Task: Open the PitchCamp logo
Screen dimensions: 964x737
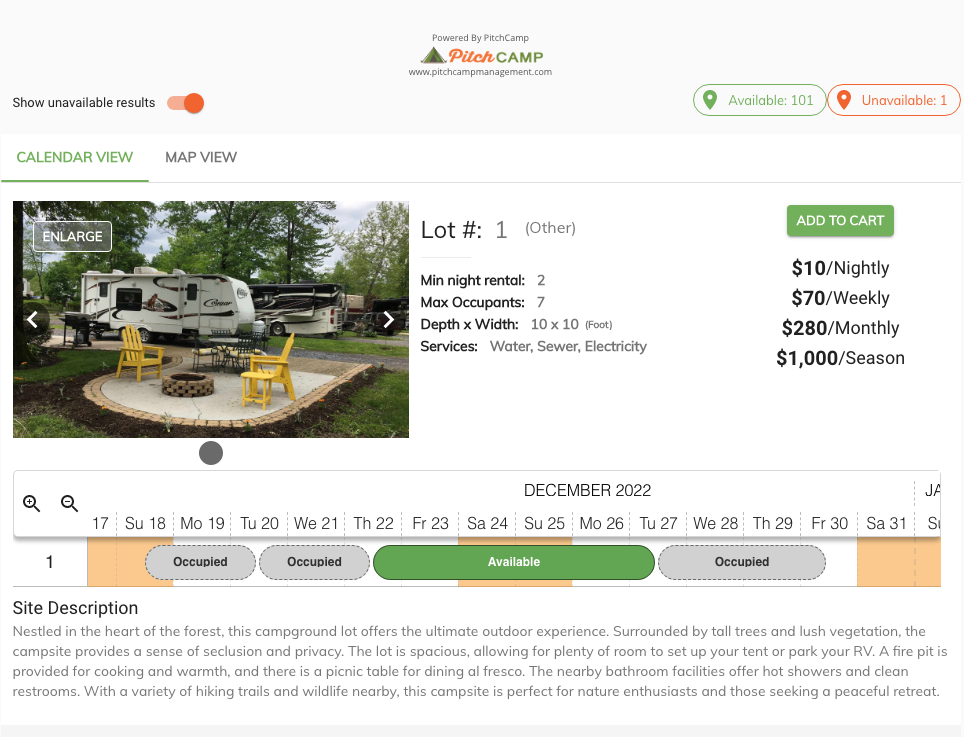Action: pyautogui.click(x=481, y=56)
